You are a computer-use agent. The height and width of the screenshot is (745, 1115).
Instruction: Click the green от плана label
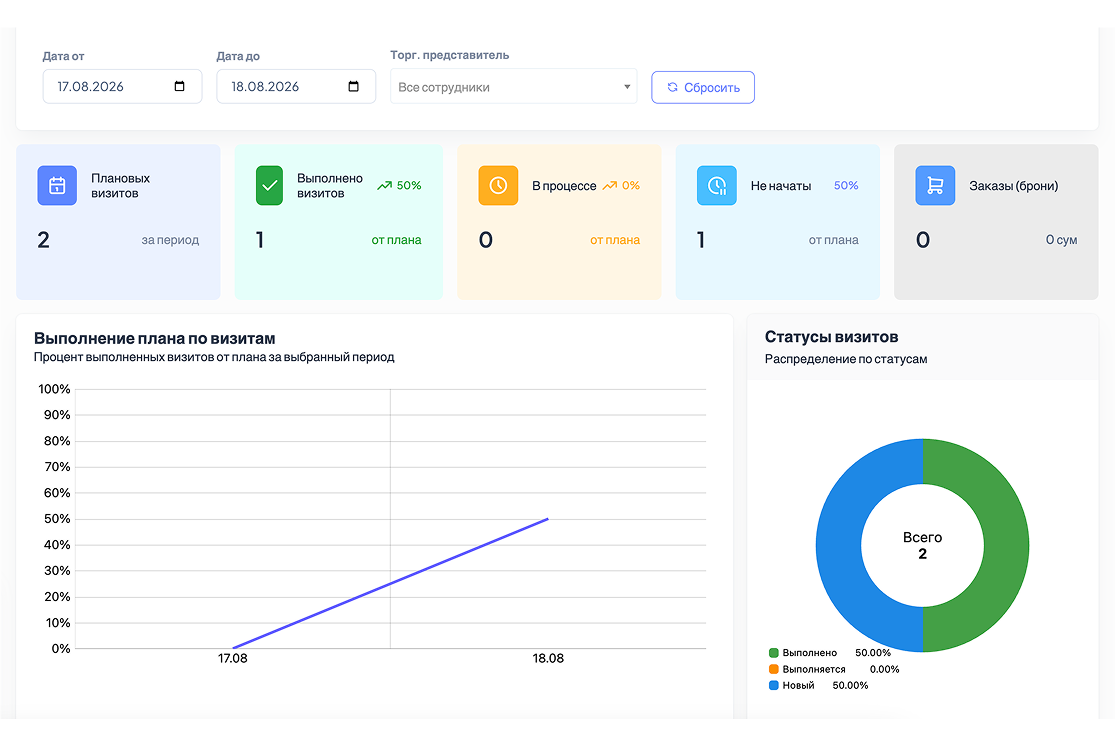click(396, 240)
